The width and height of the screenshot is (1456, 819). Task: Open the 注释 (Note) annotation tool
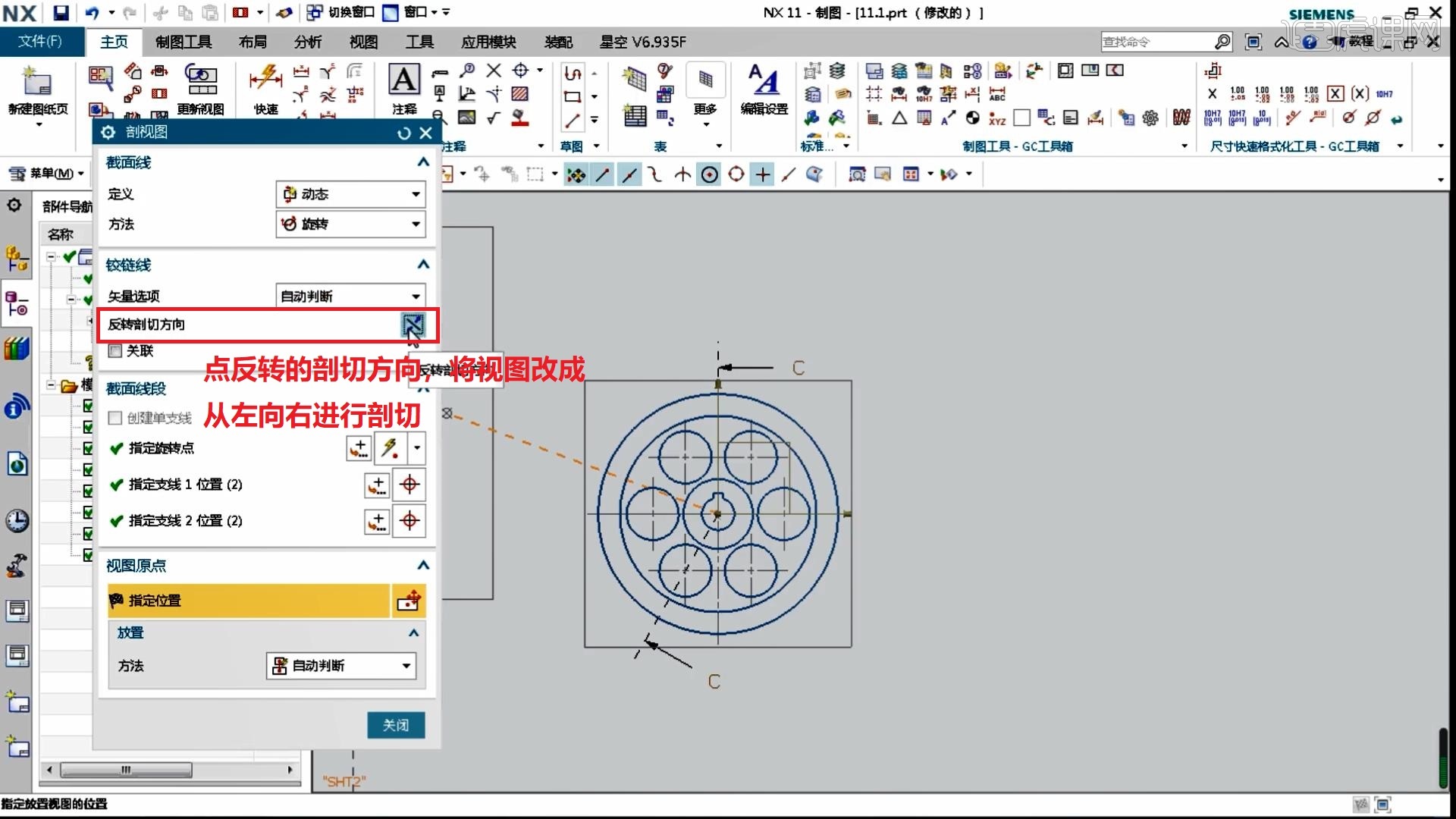coord(404,80)
